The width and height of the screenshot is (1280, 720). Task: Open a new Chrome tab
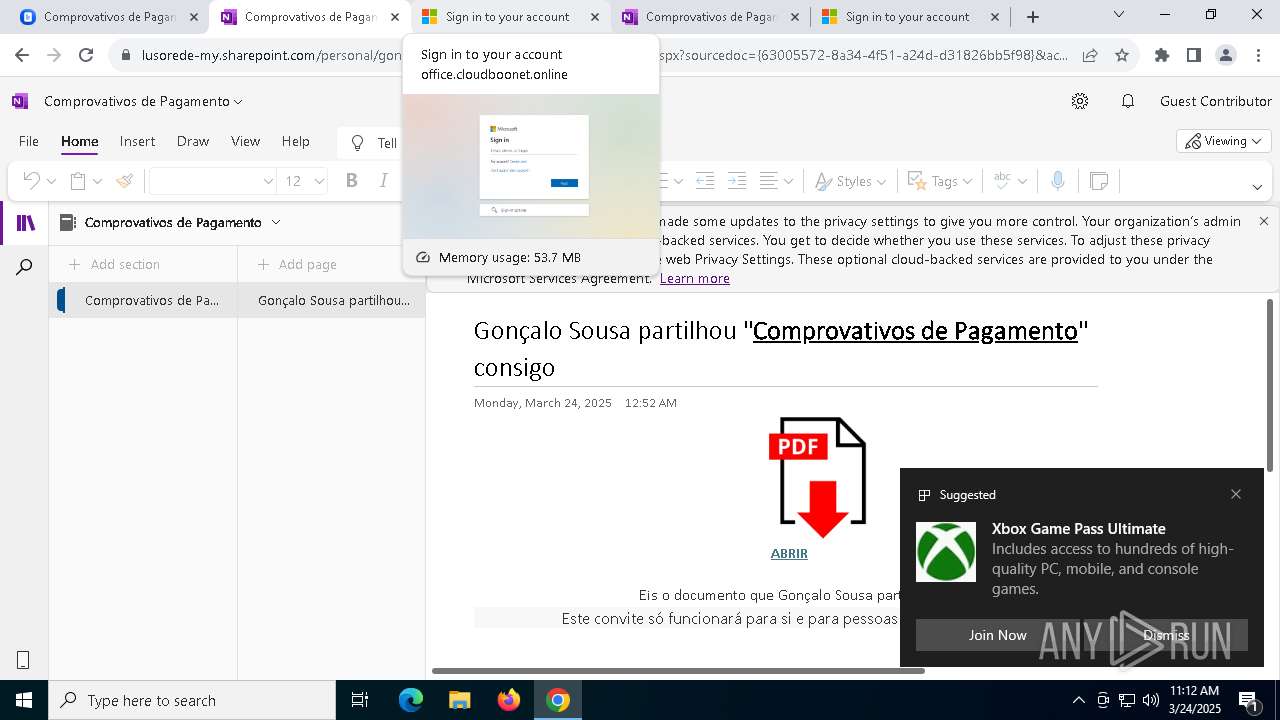pos(1033,17)
